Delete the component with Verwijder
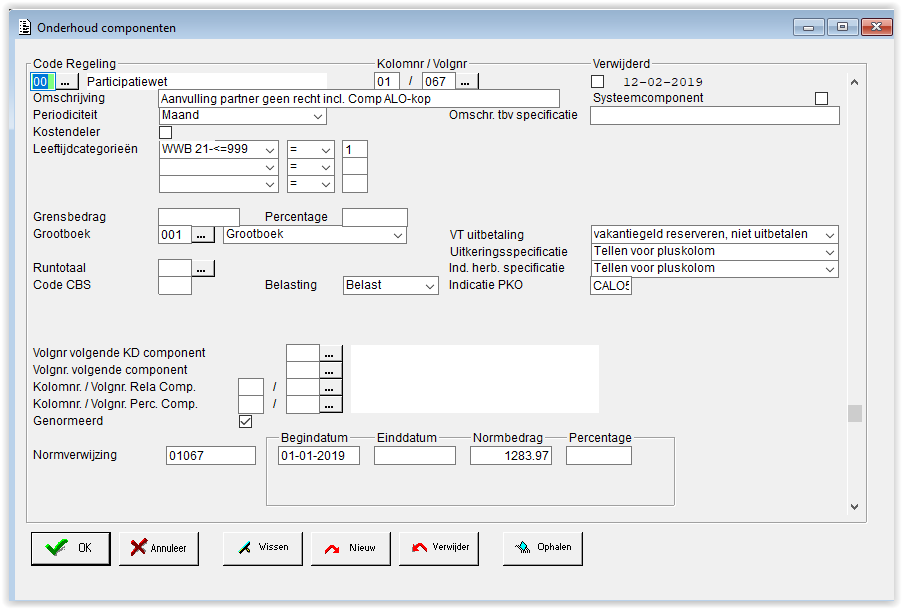This screenshot has height=609, width=902. [439, 548]
